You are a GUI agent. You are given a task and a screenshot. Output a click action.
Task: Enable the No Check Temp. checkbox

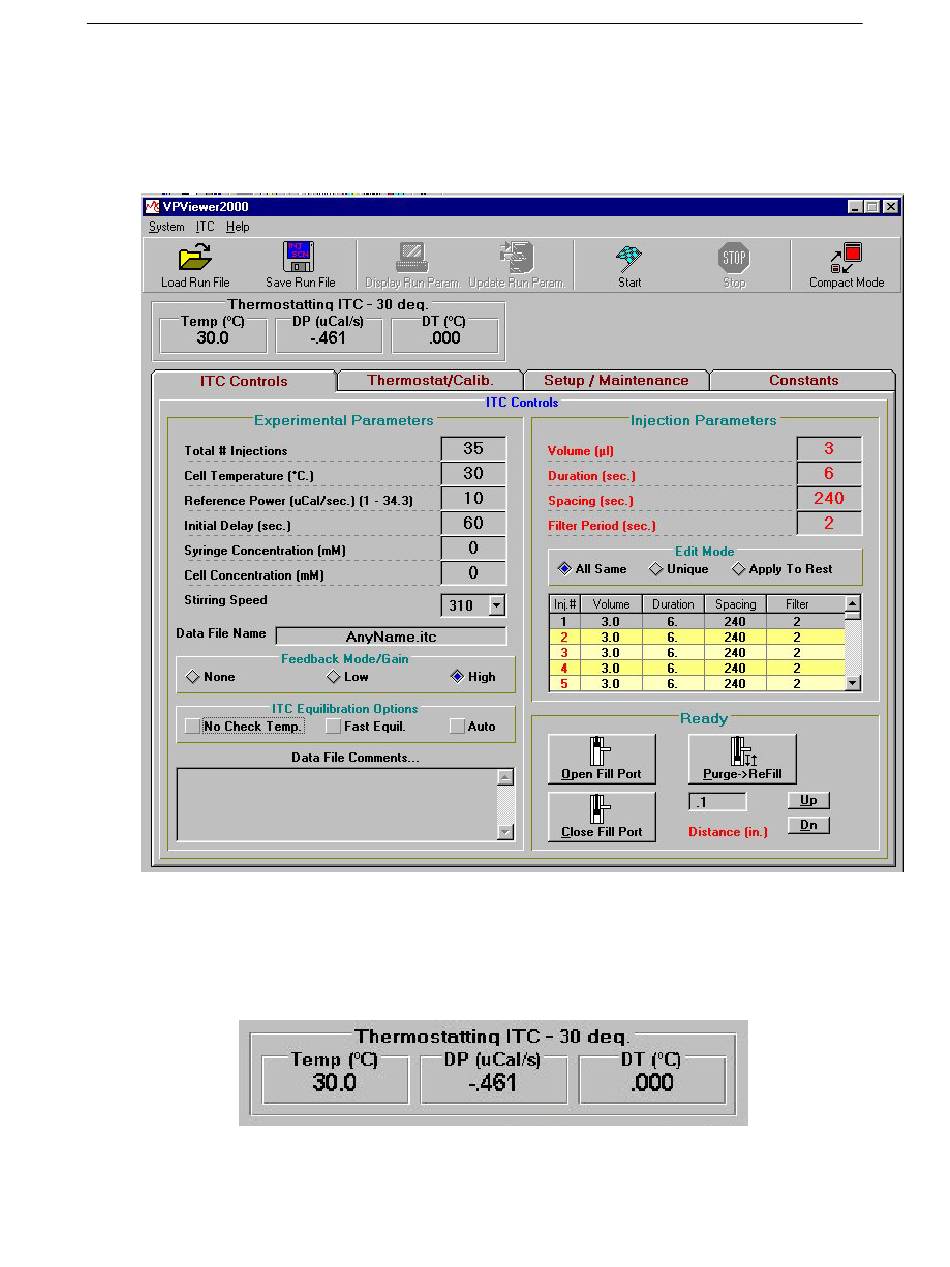192,726
